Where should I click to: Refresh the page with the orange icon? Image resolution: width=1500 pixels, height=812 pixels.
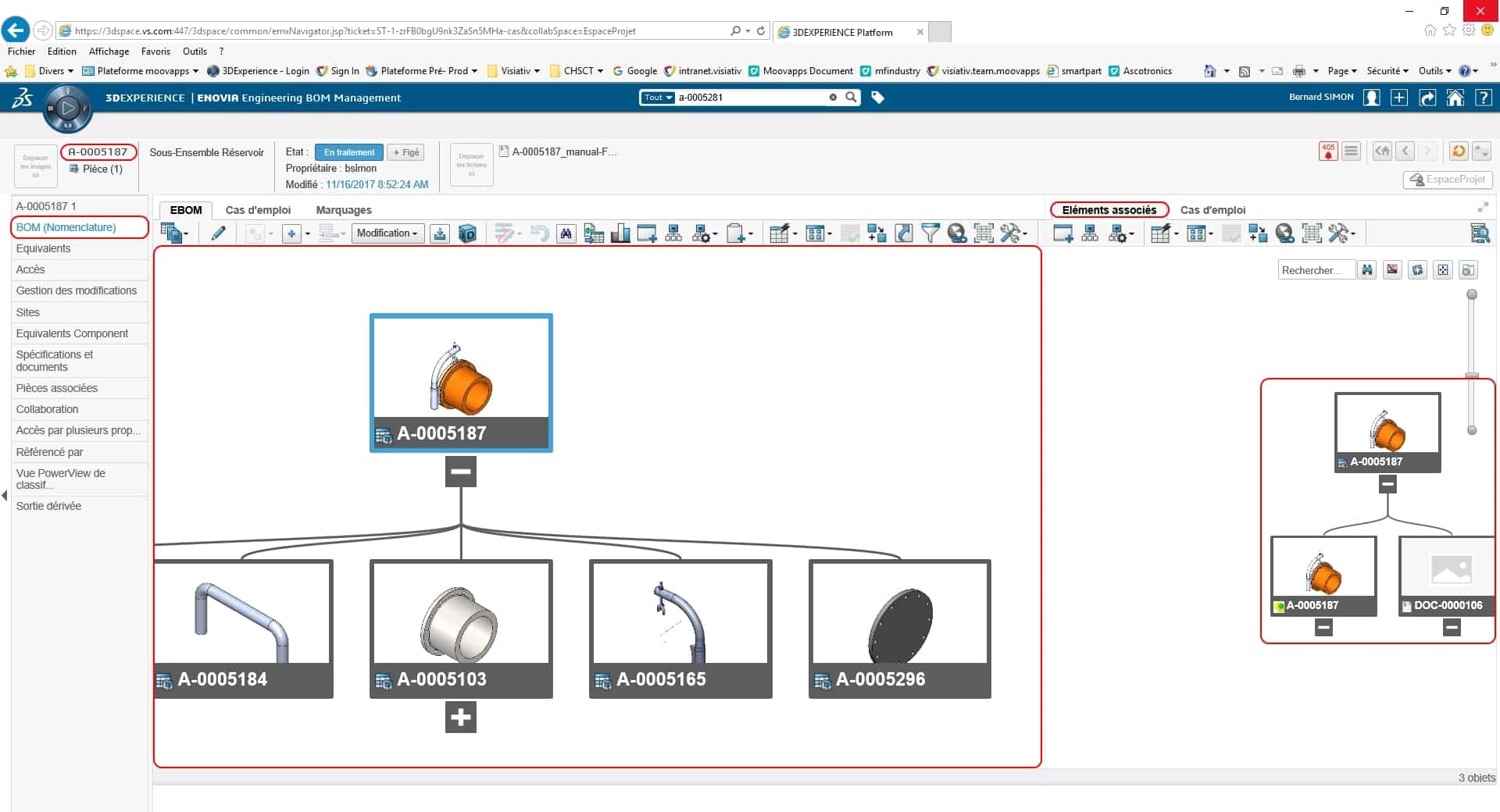click(x=1458, y=151)
